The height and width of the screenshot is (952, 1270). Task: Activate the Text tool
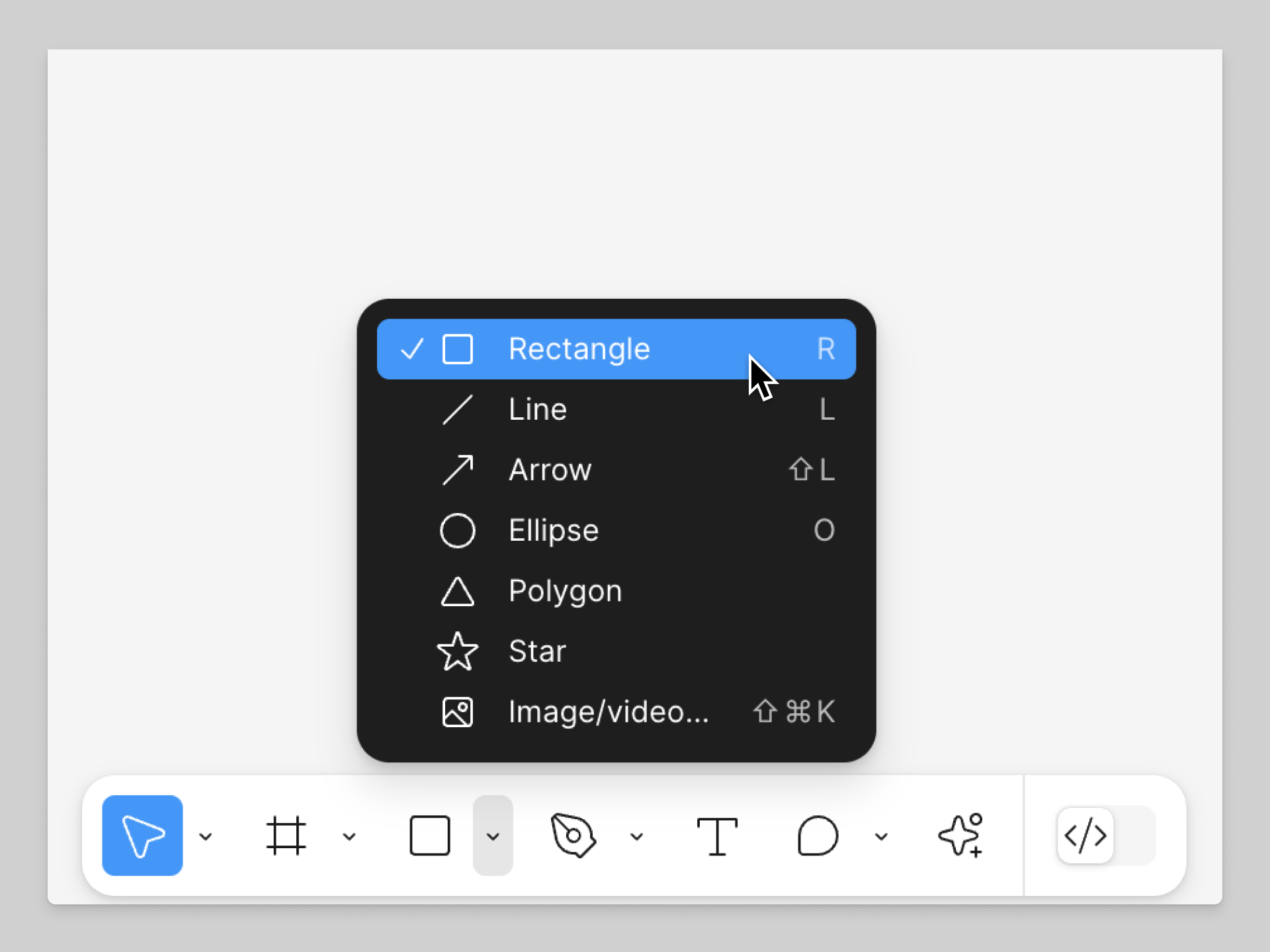tap(717, 836)
